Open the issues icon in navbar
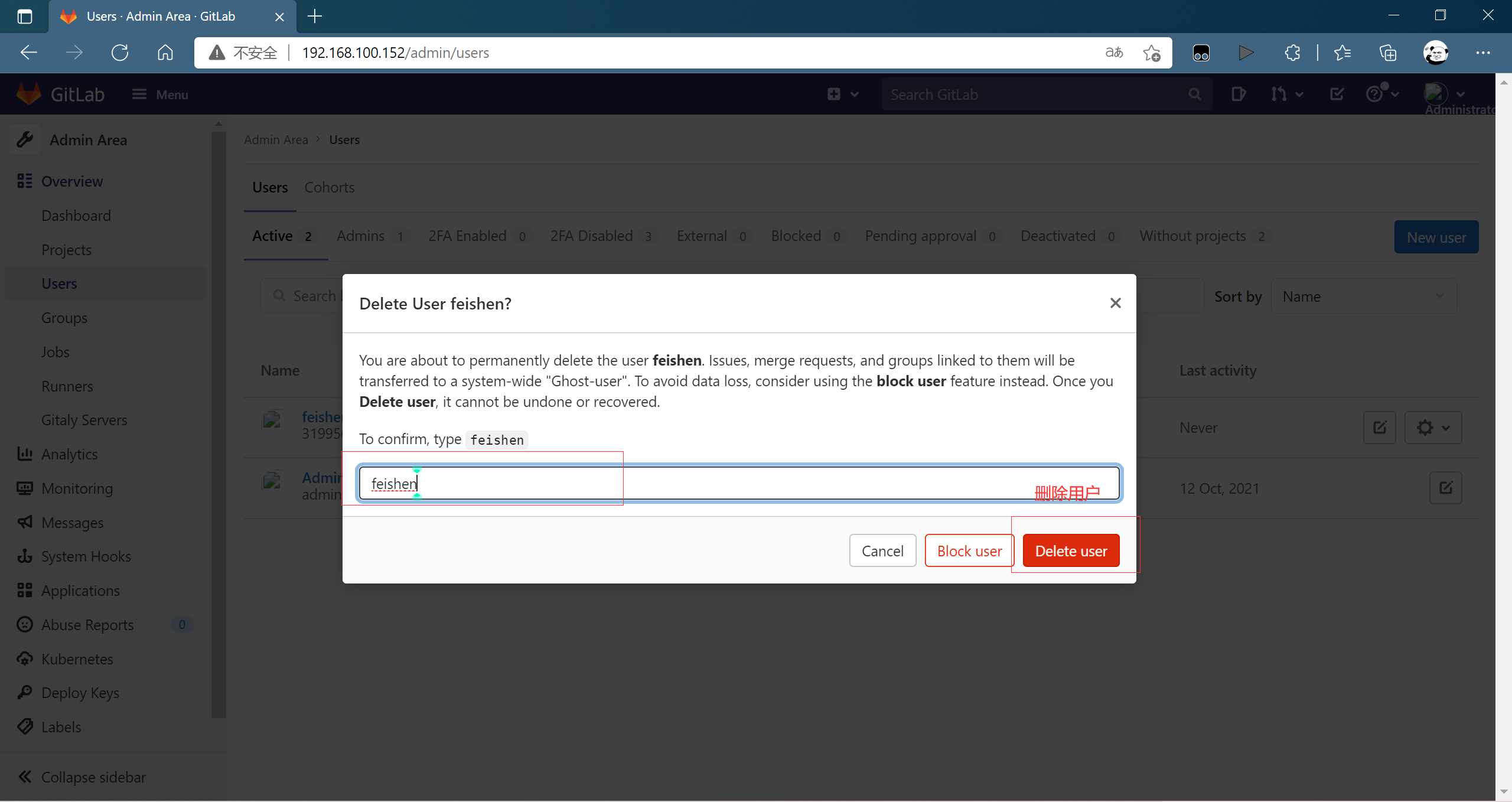The image size is (1512, 802). tap(1238, 94)
